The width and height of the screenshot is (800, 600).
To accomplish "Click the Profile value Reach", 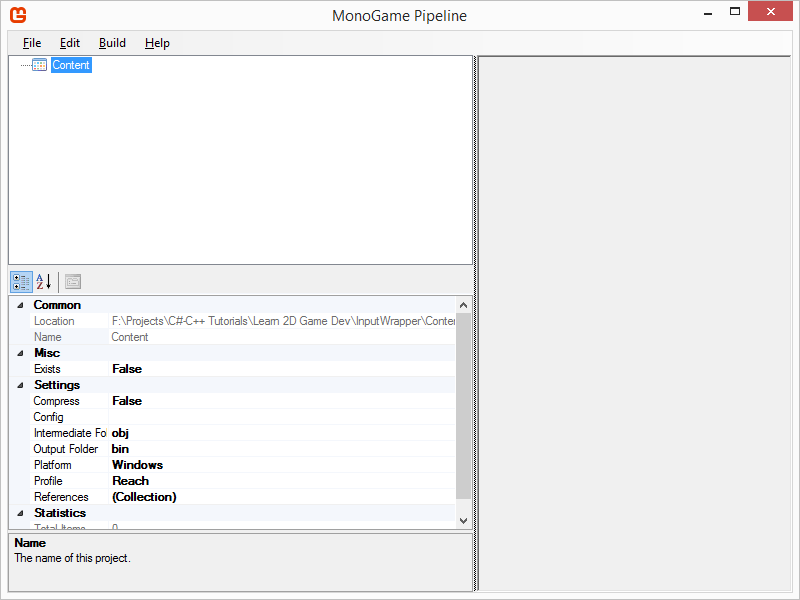I will (x=131, y=481).
